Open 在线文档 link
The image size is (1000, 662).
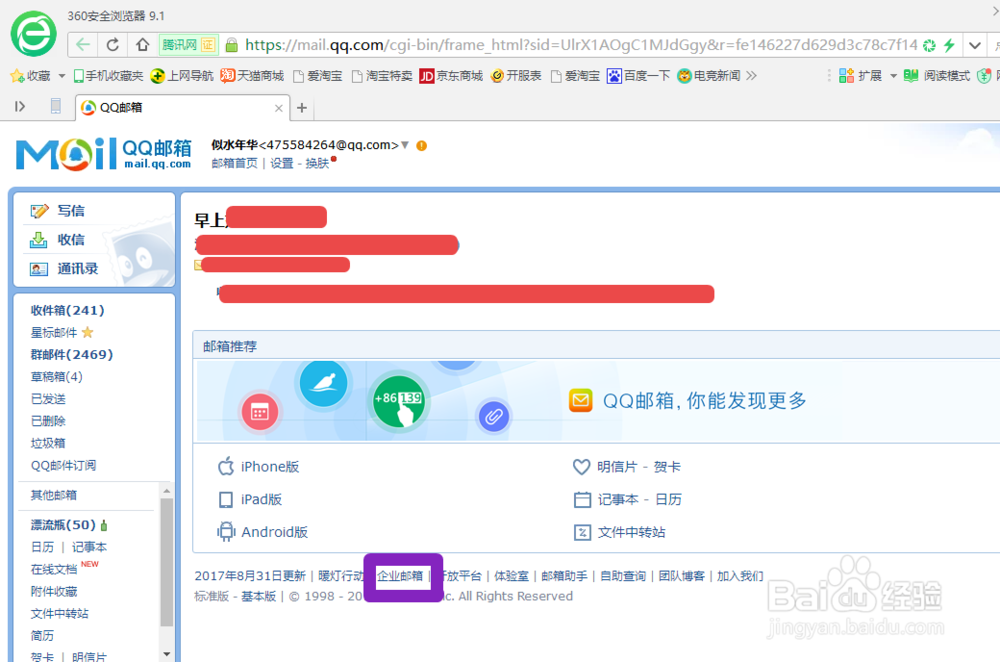[x=54, y=570]
